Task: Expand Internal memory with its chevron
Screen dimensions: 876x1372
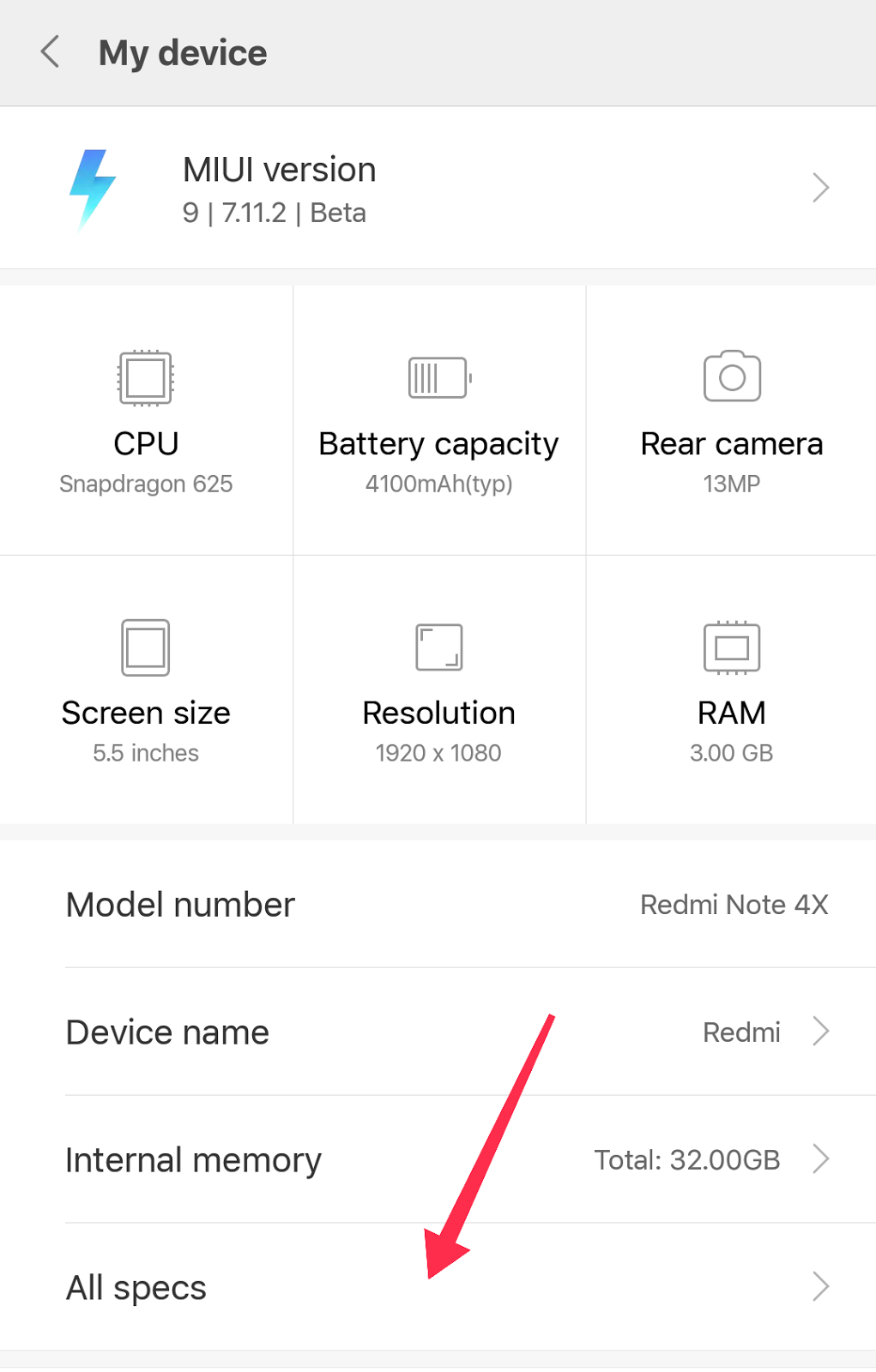Action: (x=820, y=1159)
